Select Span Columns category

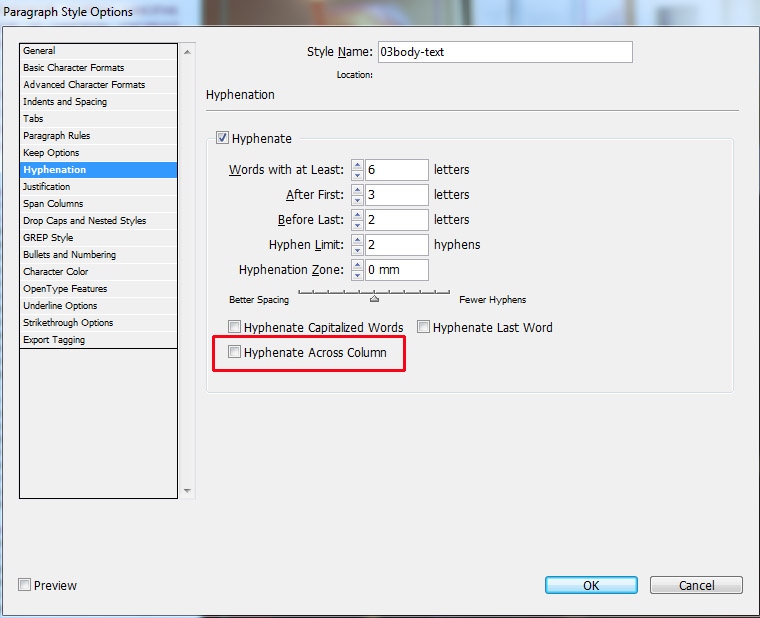(x=98, y=204)
